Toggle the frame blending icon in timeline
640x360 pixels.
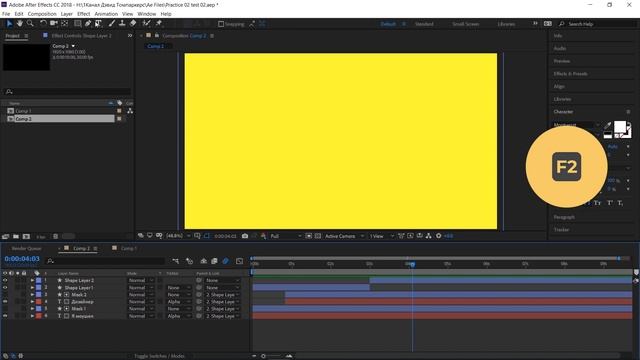[214, 261]
